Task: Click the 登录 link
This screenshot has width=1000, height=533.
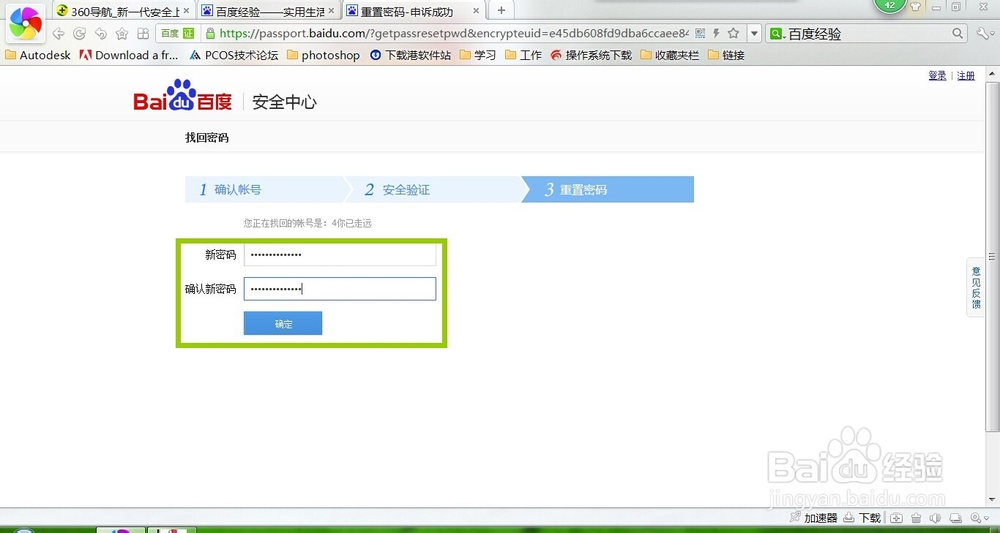Action: [x=937, y=76]
